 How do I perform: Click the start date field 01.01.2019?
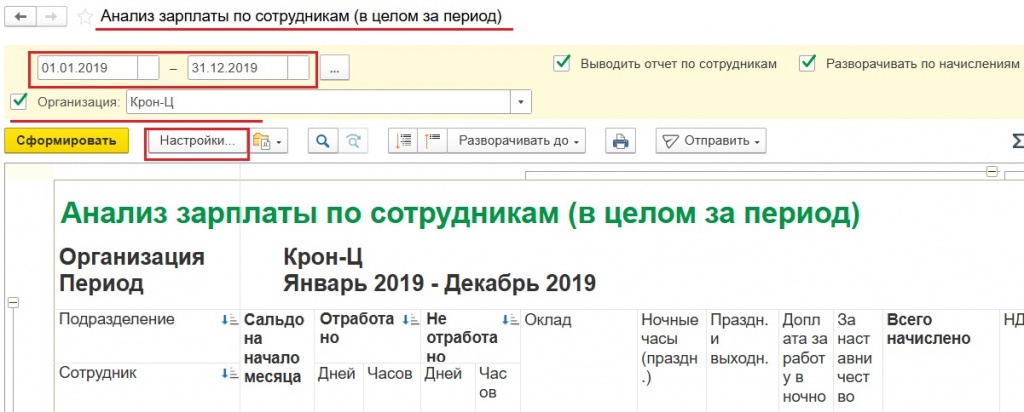88,68
